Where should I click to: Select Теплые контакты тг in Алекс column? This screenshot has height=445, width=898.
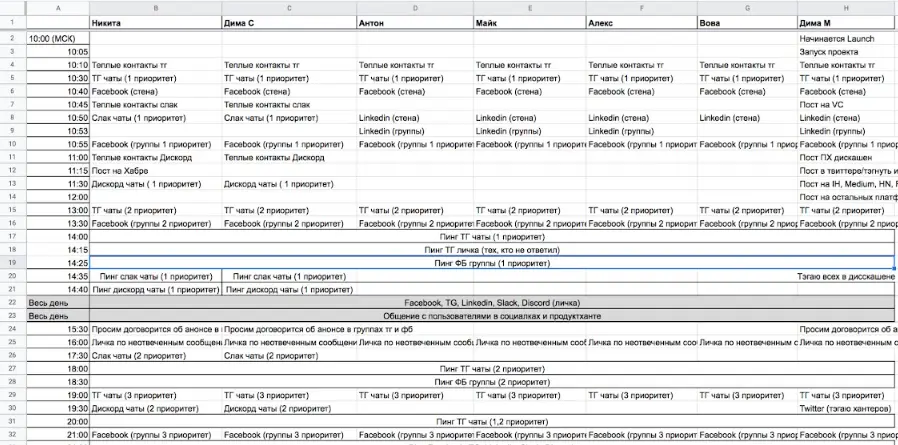(x=642, y=65)
